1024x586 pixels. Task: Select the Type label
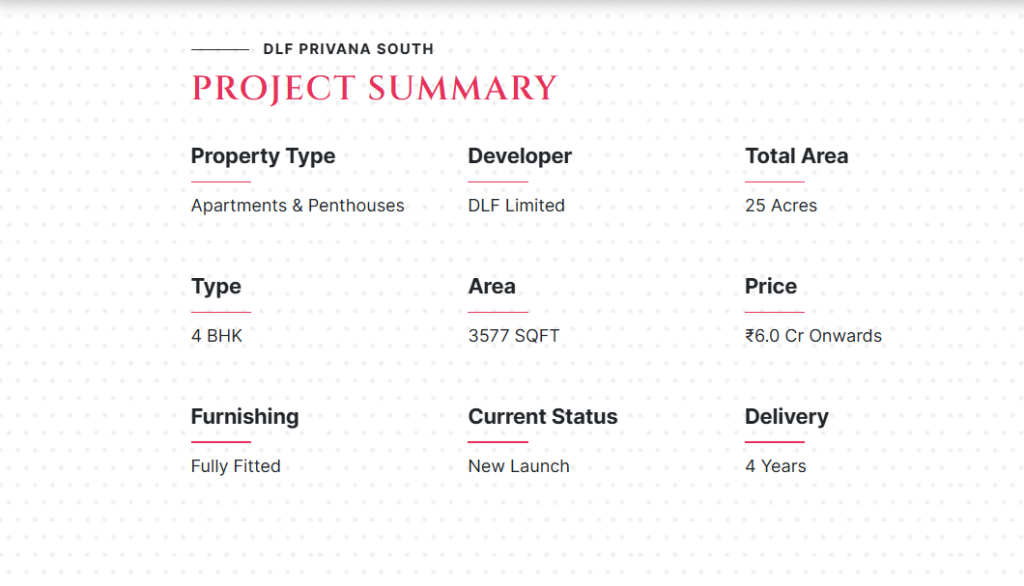click(x=216, y=287)
